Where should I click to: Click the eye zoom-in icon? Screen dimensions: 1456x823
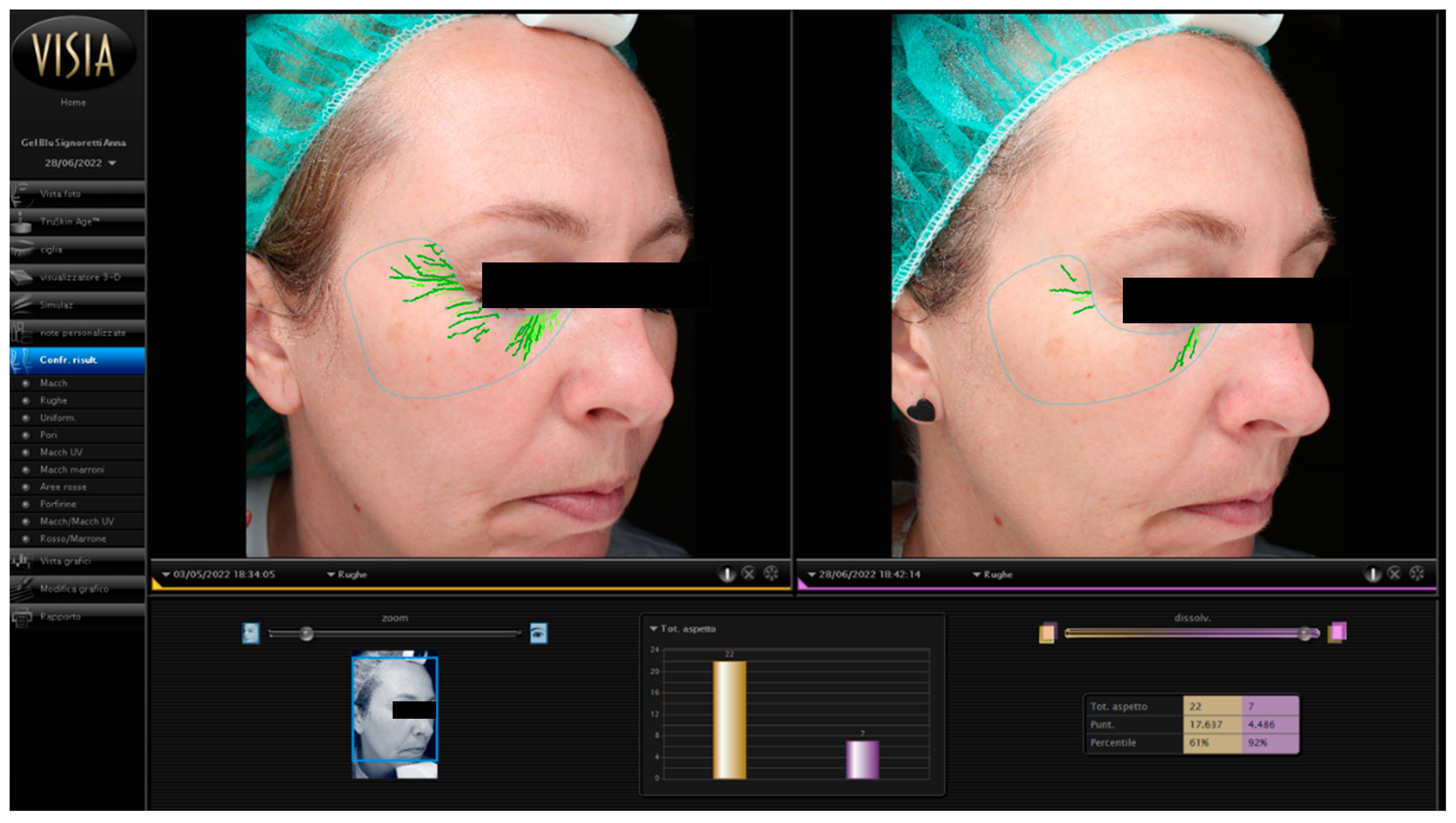(539, 633)
